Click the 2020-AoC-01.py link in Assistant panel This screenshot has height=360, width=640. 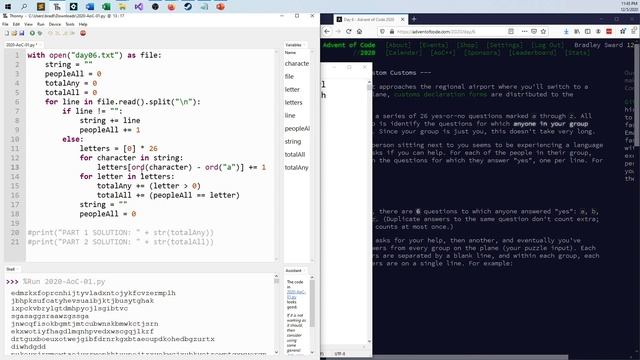pos(296,294)
